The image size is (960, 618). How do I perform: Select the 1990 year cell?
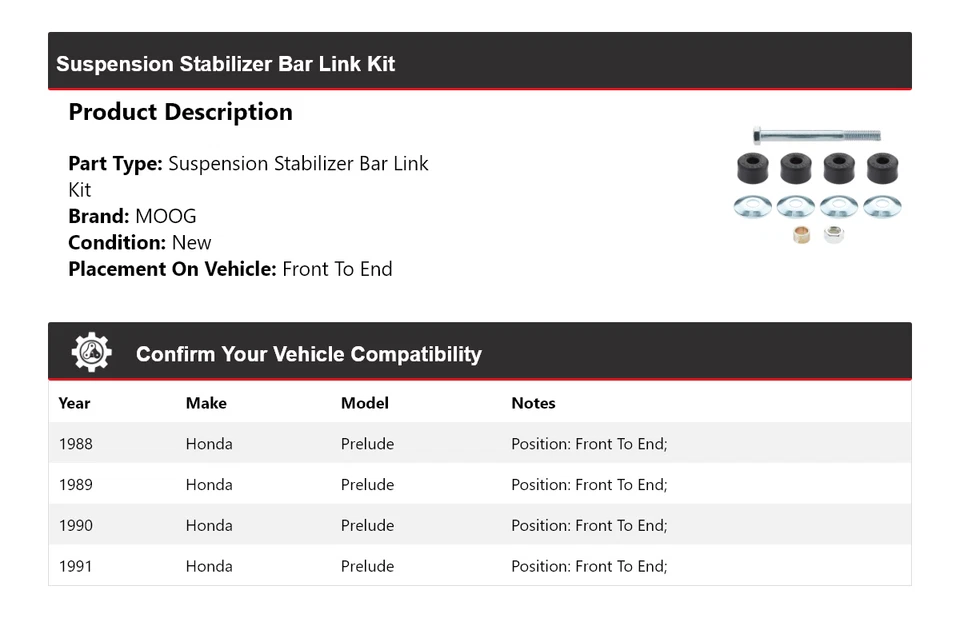(x=76, y=525)
